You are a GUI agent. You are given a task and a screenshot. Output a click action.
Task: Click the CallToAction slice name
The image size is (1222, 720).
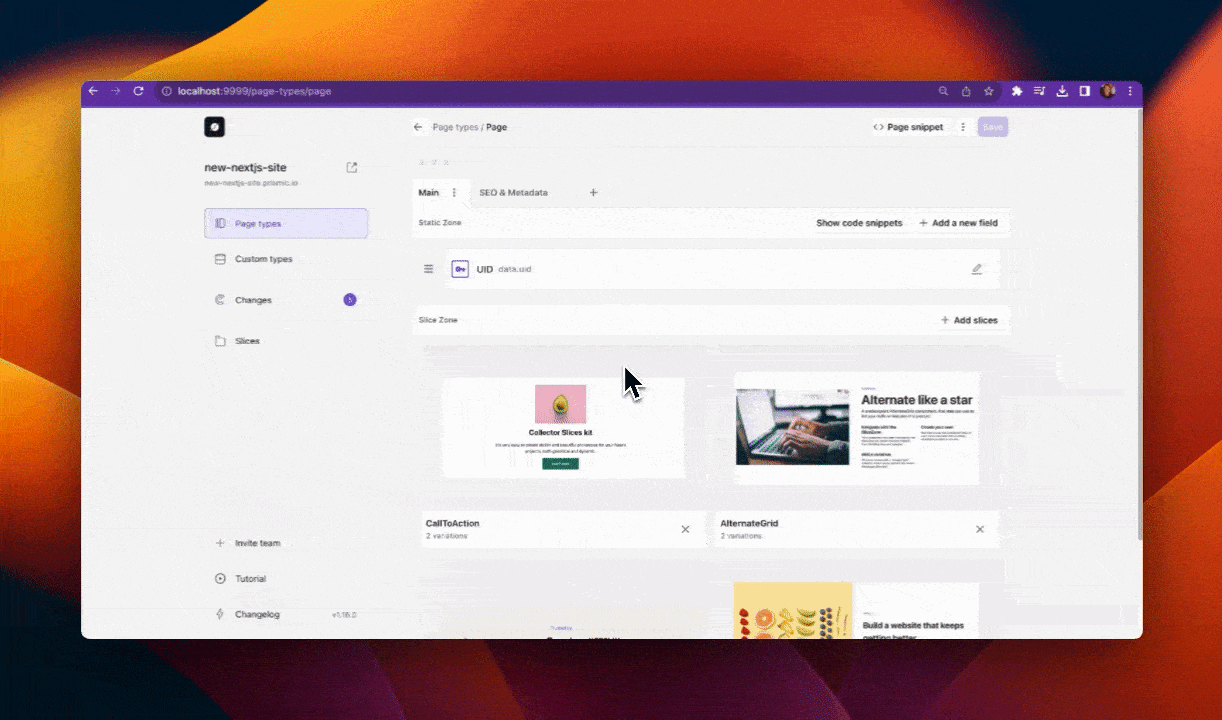(452, 523)
